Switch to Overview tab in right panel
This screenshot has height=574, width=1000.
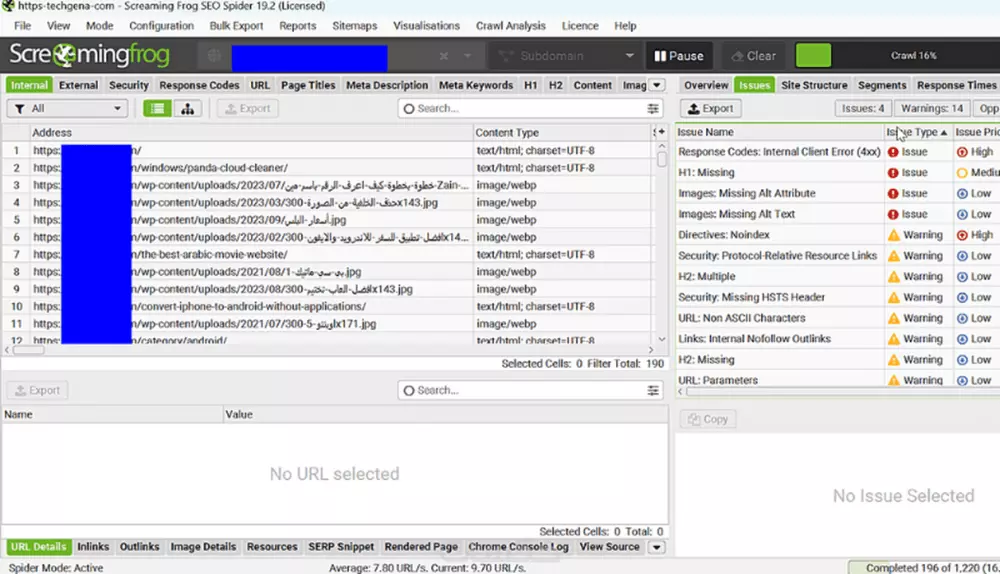pyautogui.click(x=706, y=85)
